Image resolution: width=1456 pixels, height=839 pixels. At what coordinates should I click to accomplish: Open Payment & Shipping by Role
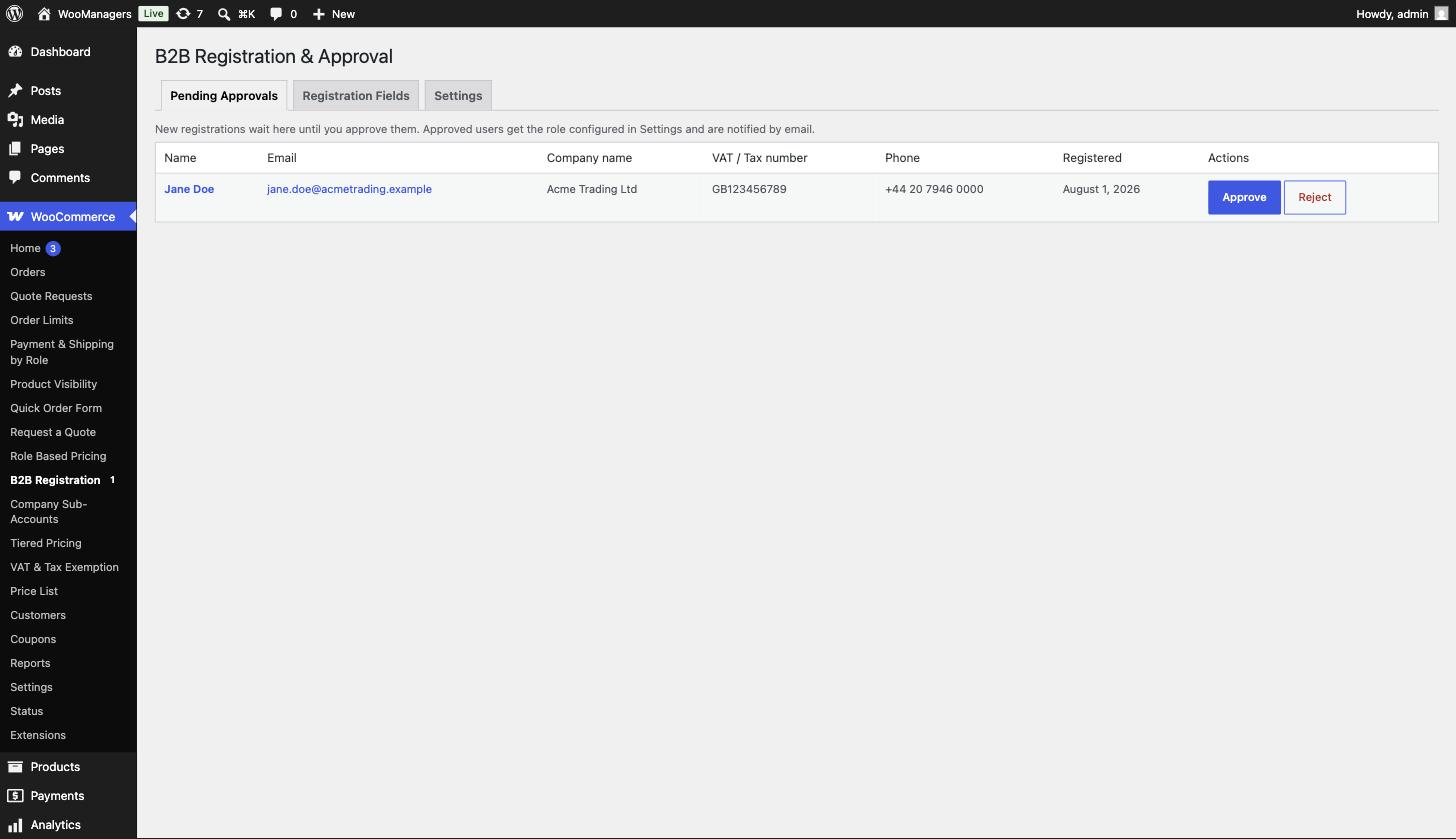[62, 352]
